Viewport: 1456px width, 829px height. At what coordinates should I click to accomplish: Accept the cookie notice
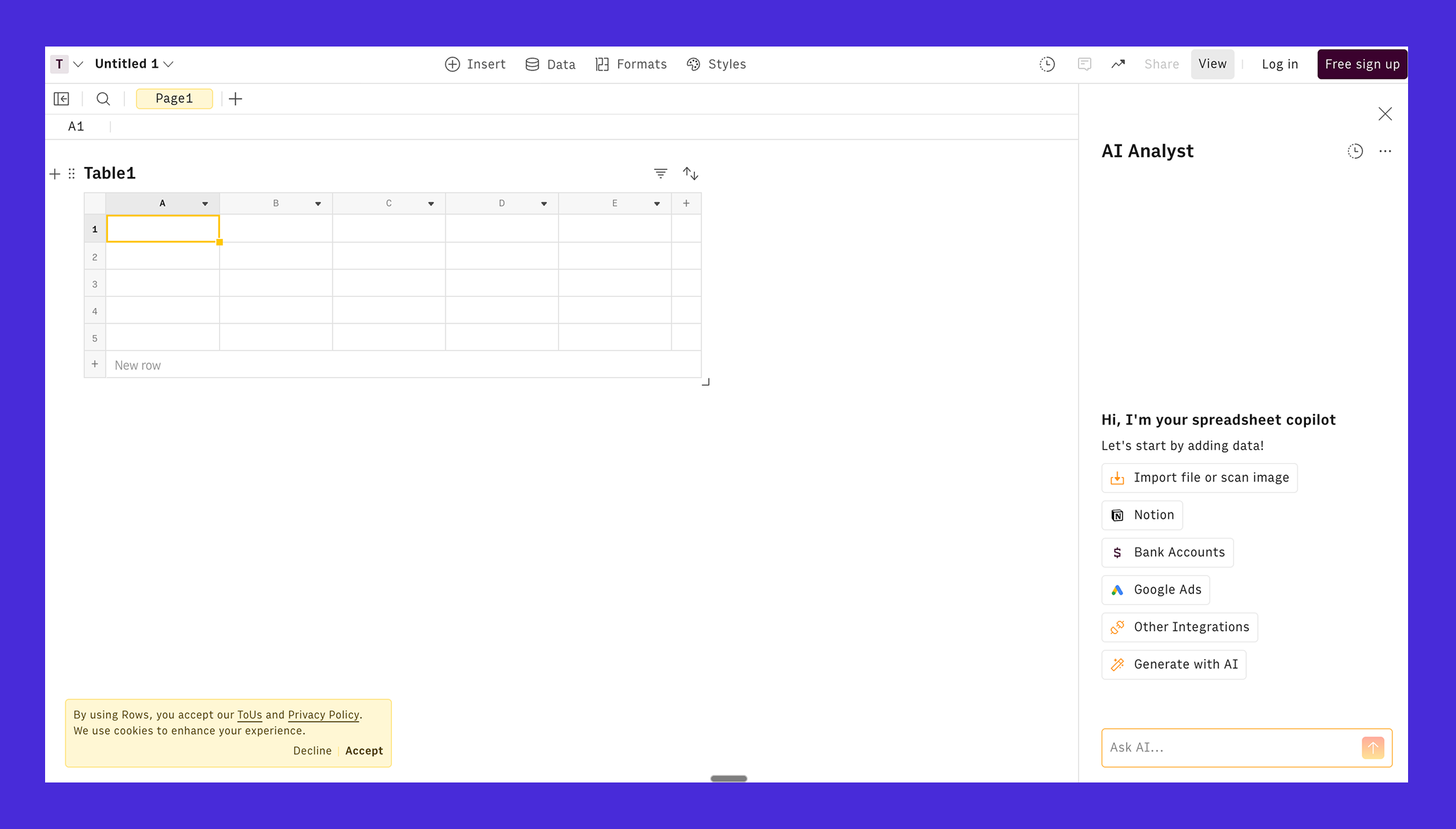pos(364,751)
